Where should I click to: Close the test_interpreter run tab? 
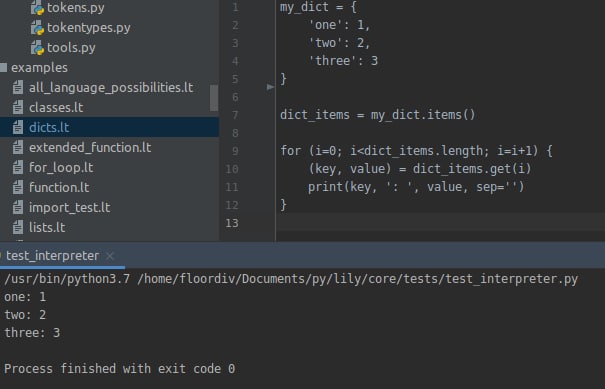coord(110,256)
